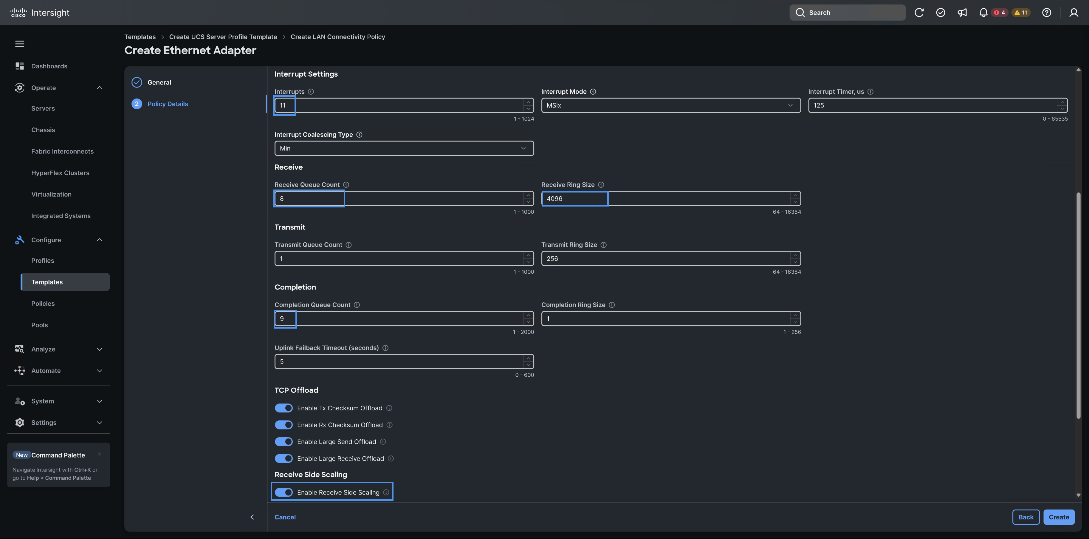Screen dimensions: 1089x539
Task: Open the Interrupt Coalescing Type dropdown
Action: (x=404, y=148)
